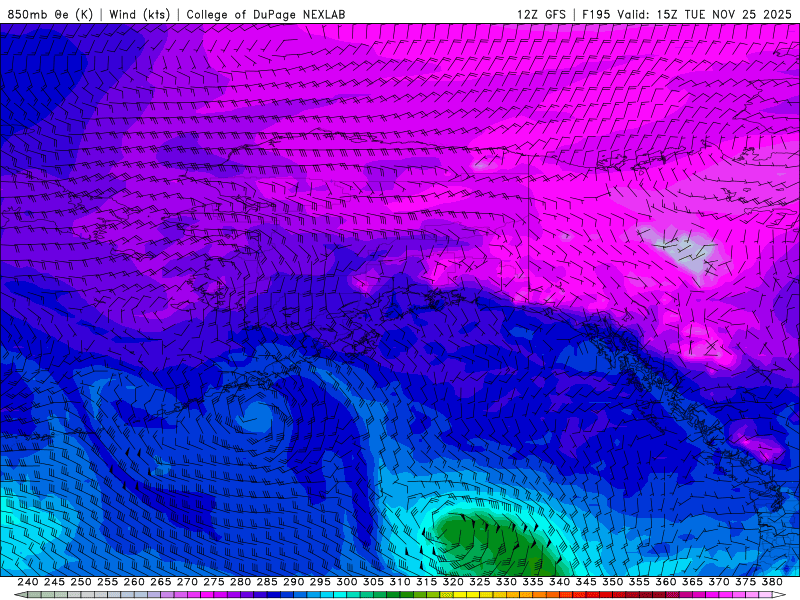Click the 380 value on the color scale

tap(772, 582)
